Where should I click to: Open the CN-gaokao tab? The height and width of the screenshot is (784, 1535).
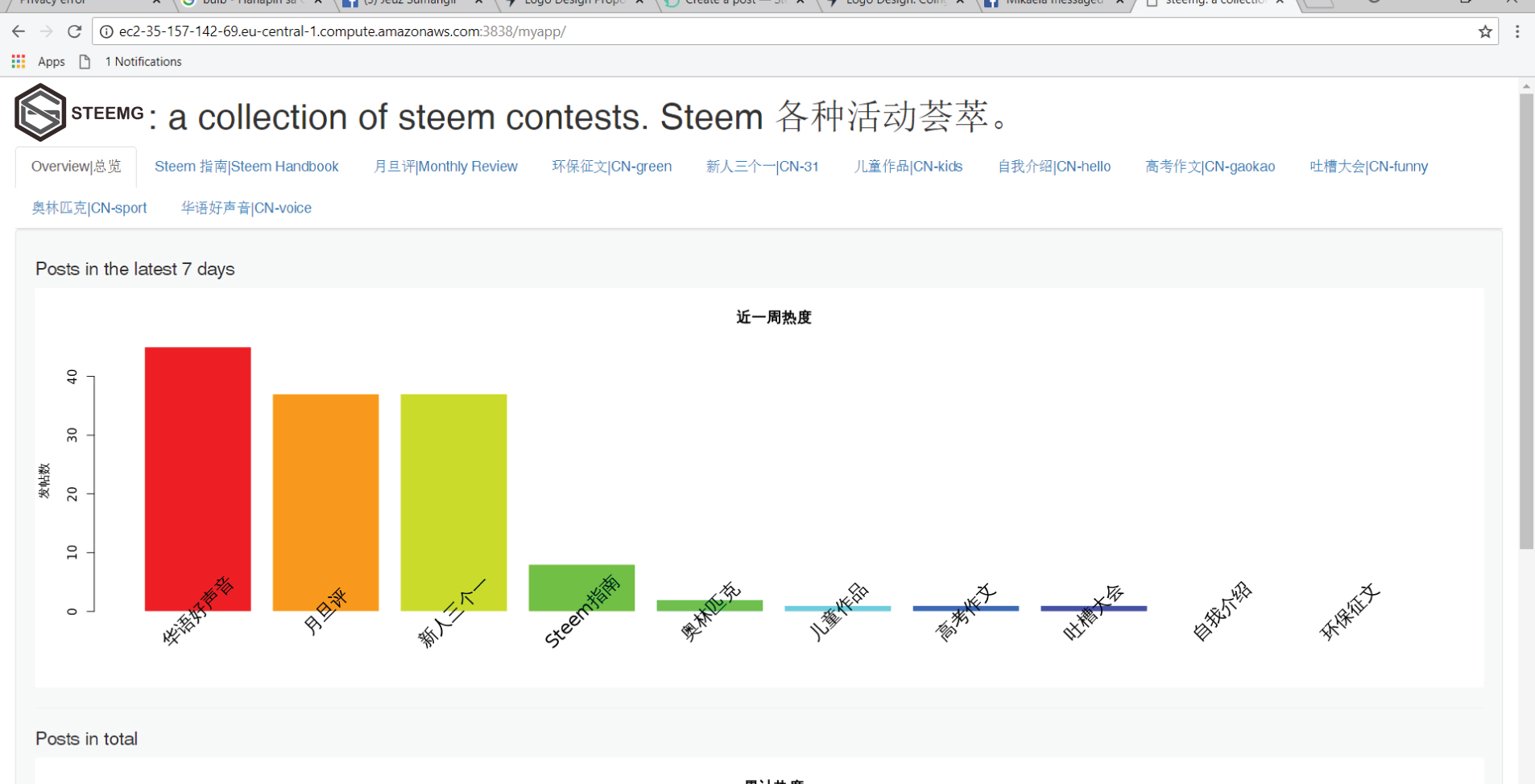coord(1210,167)
